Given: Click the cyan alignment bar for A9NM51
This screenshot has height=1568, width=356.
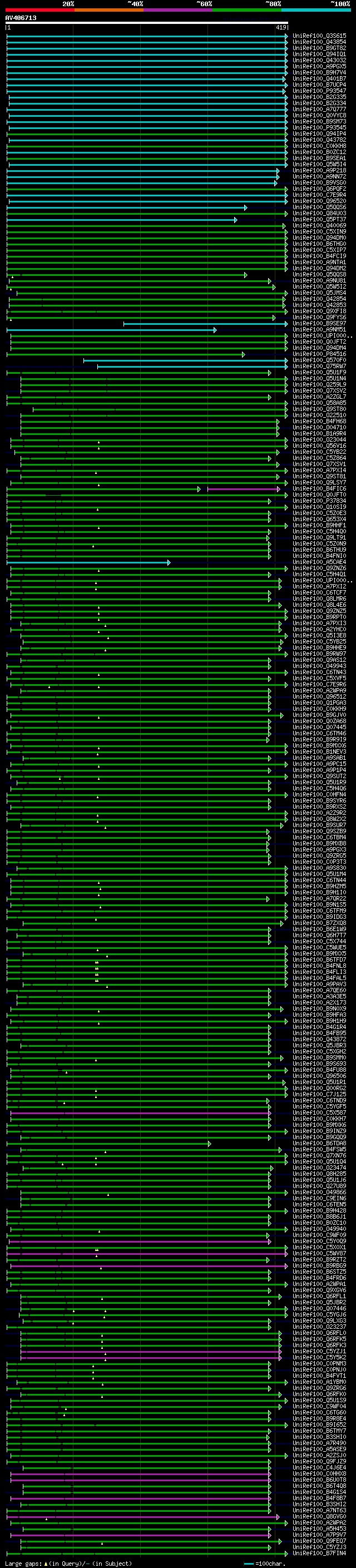Looking at the screenshot, I should [x=111, y=330].
